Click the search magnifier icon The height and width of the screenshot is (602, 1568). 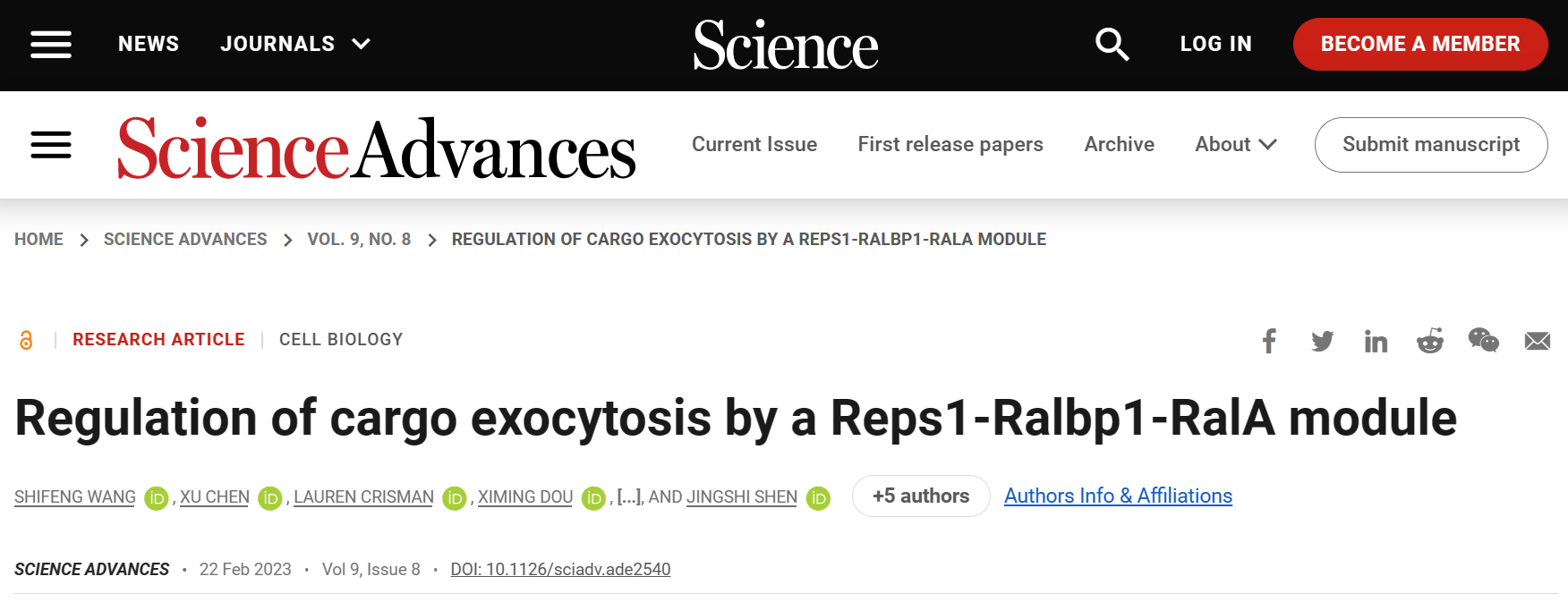1112,44
